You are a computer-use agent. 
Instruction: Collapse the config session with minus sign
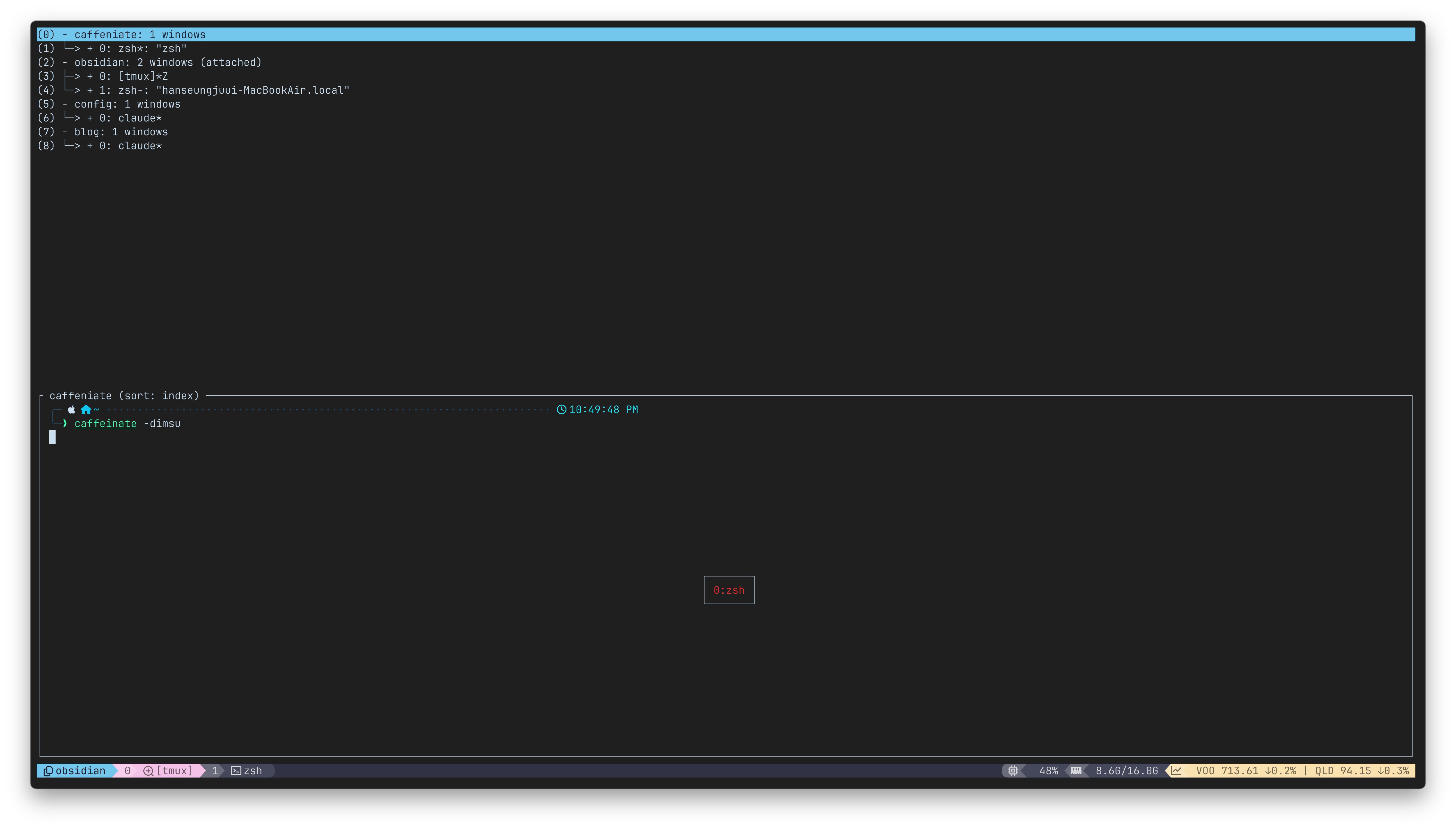pos(65,104)
